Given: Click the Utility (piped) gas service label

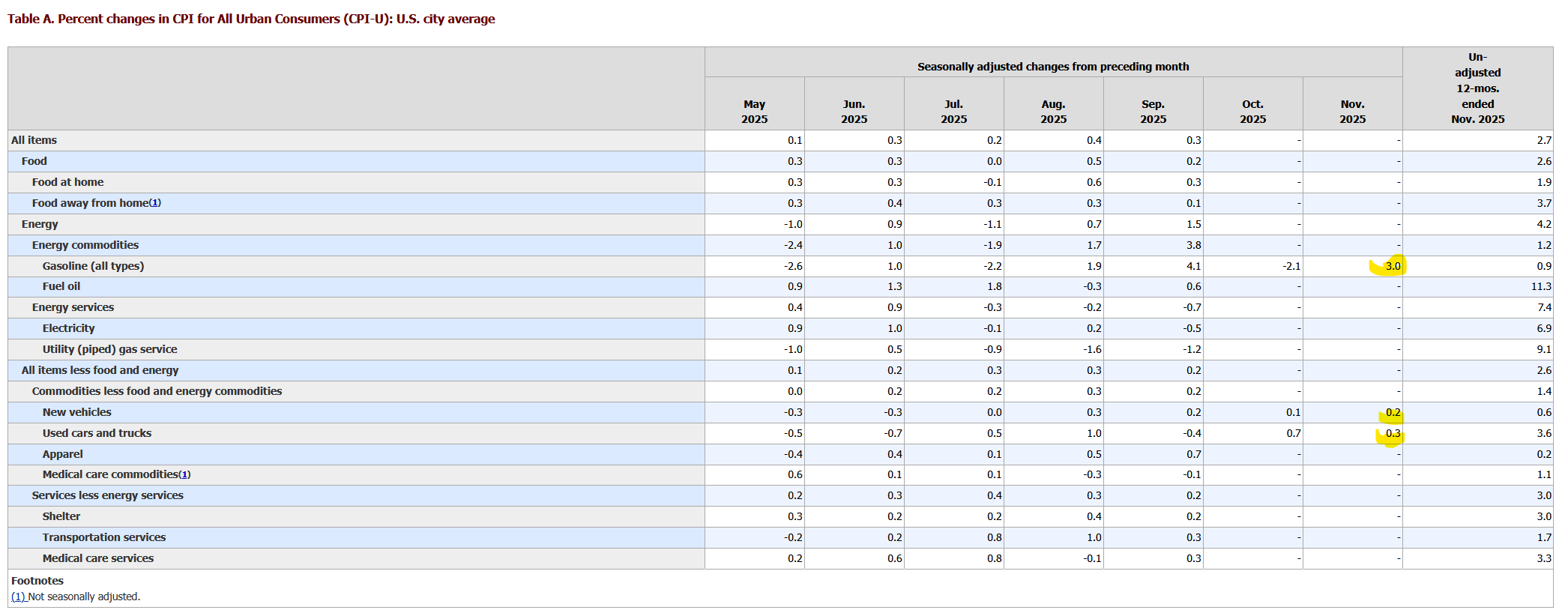Looking at the screenshot, I should point(110,349).
